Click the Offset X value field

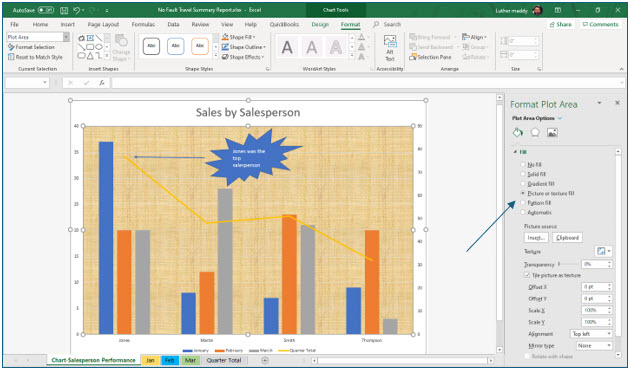tap(594, 287)
